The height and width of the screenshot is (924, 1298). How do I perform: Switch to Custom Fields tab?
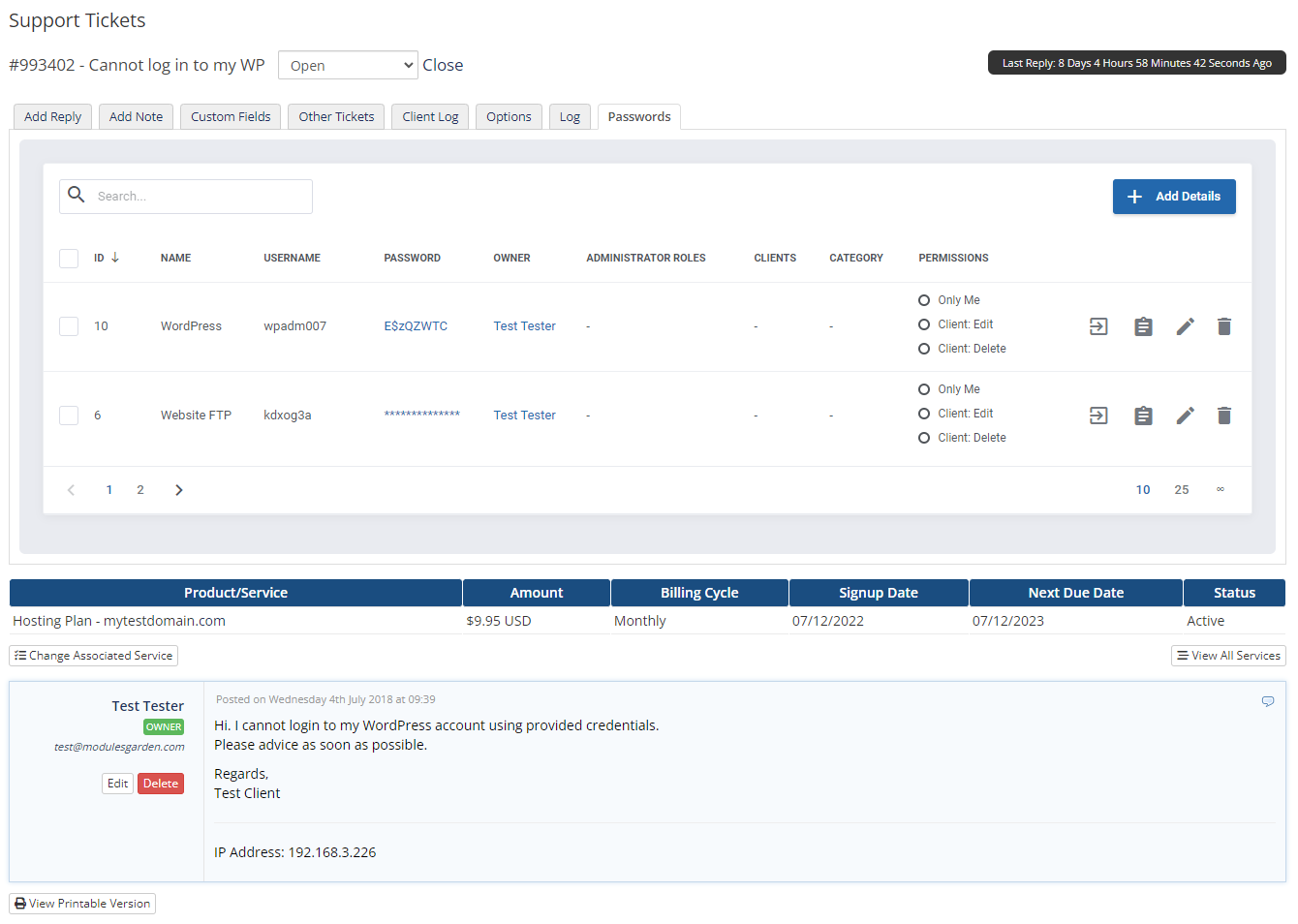coord(231,116)
